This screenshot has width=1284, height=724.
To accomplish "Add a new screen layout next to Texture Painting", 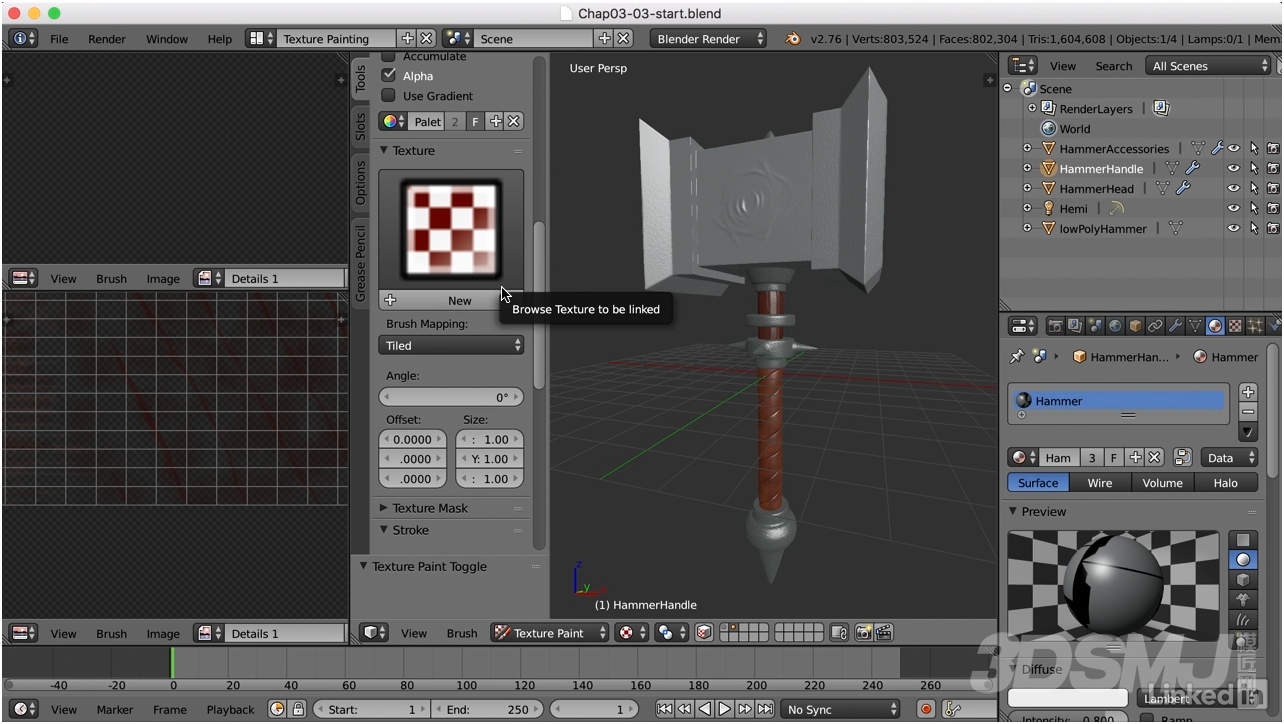I will pos(407,39).
